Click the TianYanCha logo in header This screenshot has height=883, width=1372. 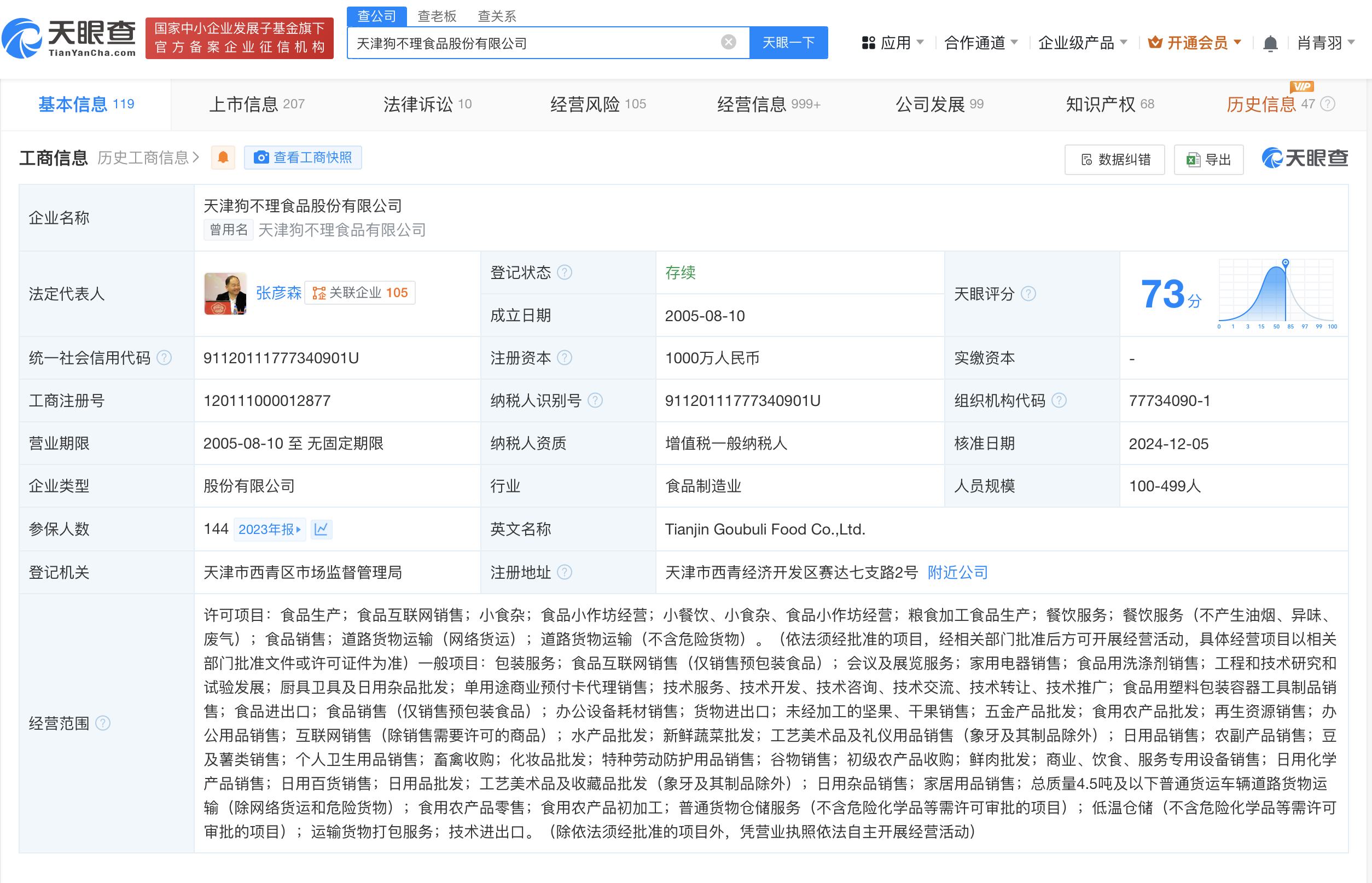point(69,38)
